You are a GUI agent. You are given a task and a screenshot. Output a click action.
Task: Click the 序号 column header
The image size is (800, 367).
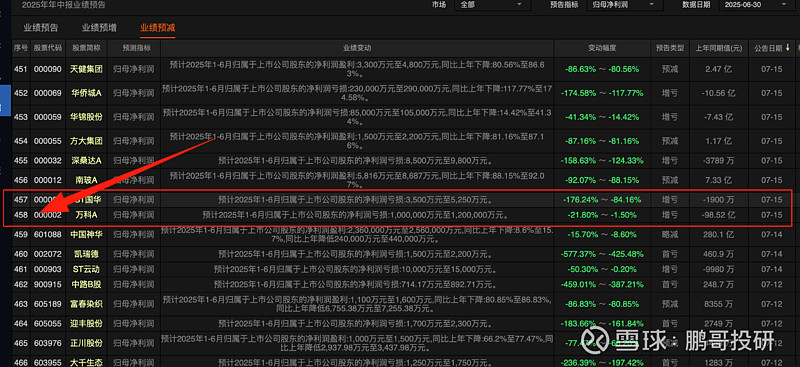pyautogui.click(x=21, y=48)
